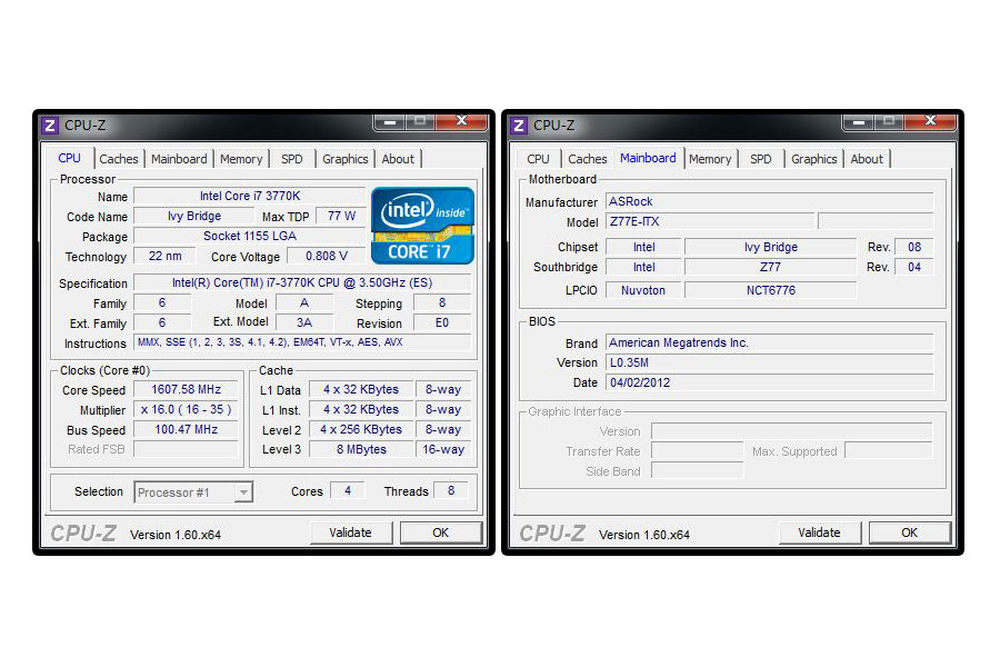This screenshot has width=1000, height=667.
Task: Click the Ext. Model value "3A"
Action: pos(304,323)
